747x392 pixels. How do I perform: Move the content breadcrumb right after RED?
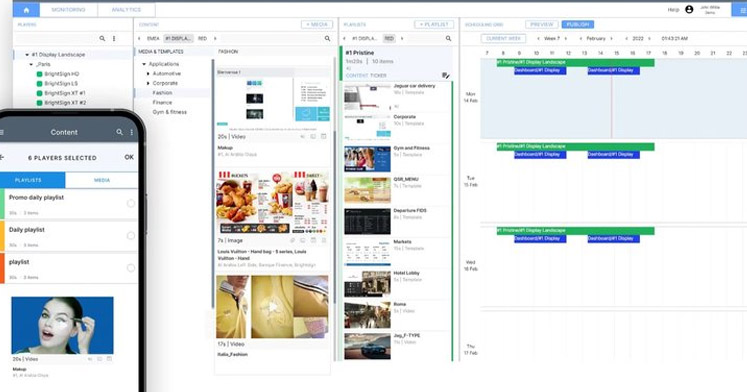(215, 39)
